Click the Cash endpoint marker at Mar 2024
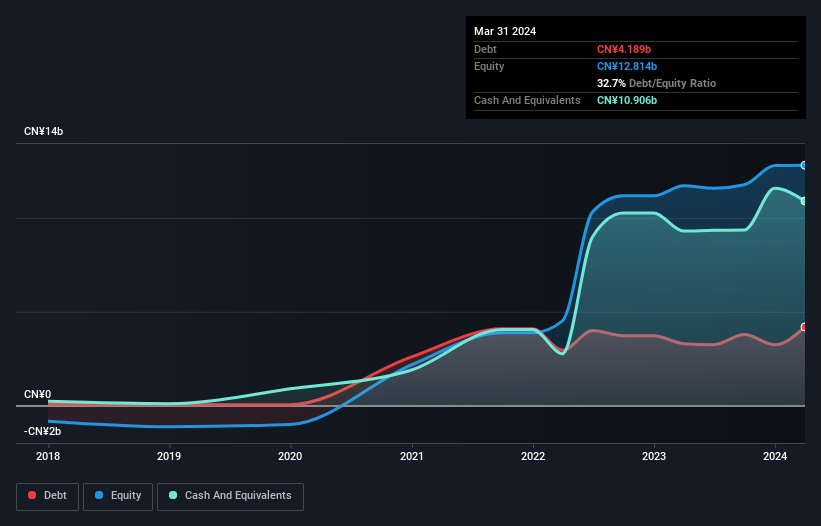 (x=804, y=201)
